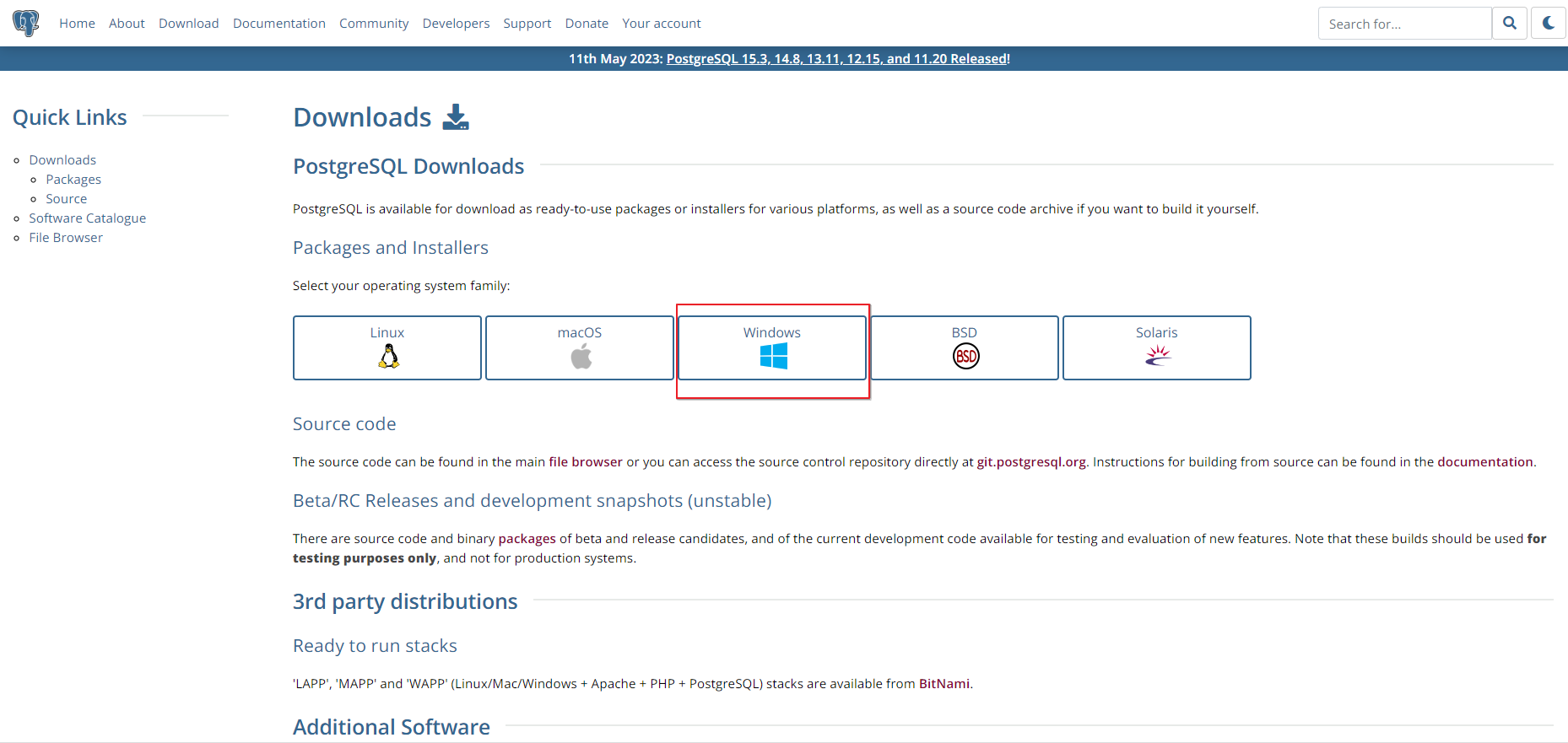Open the Donate menu item
The height and width of the screenshot is (743, 1568).
(x=587, y=24)
